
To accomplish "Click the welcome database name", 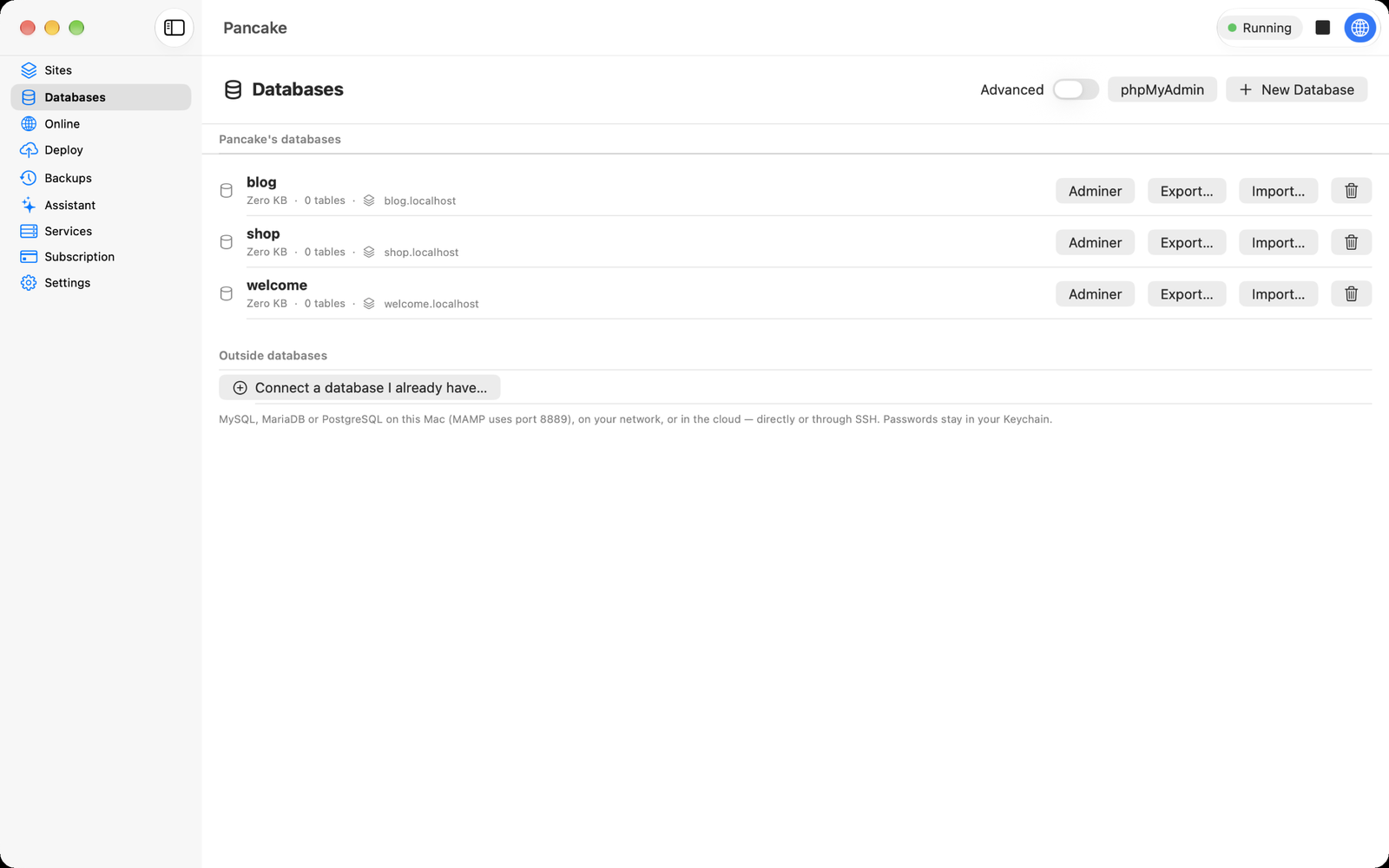I will (277, 285).
